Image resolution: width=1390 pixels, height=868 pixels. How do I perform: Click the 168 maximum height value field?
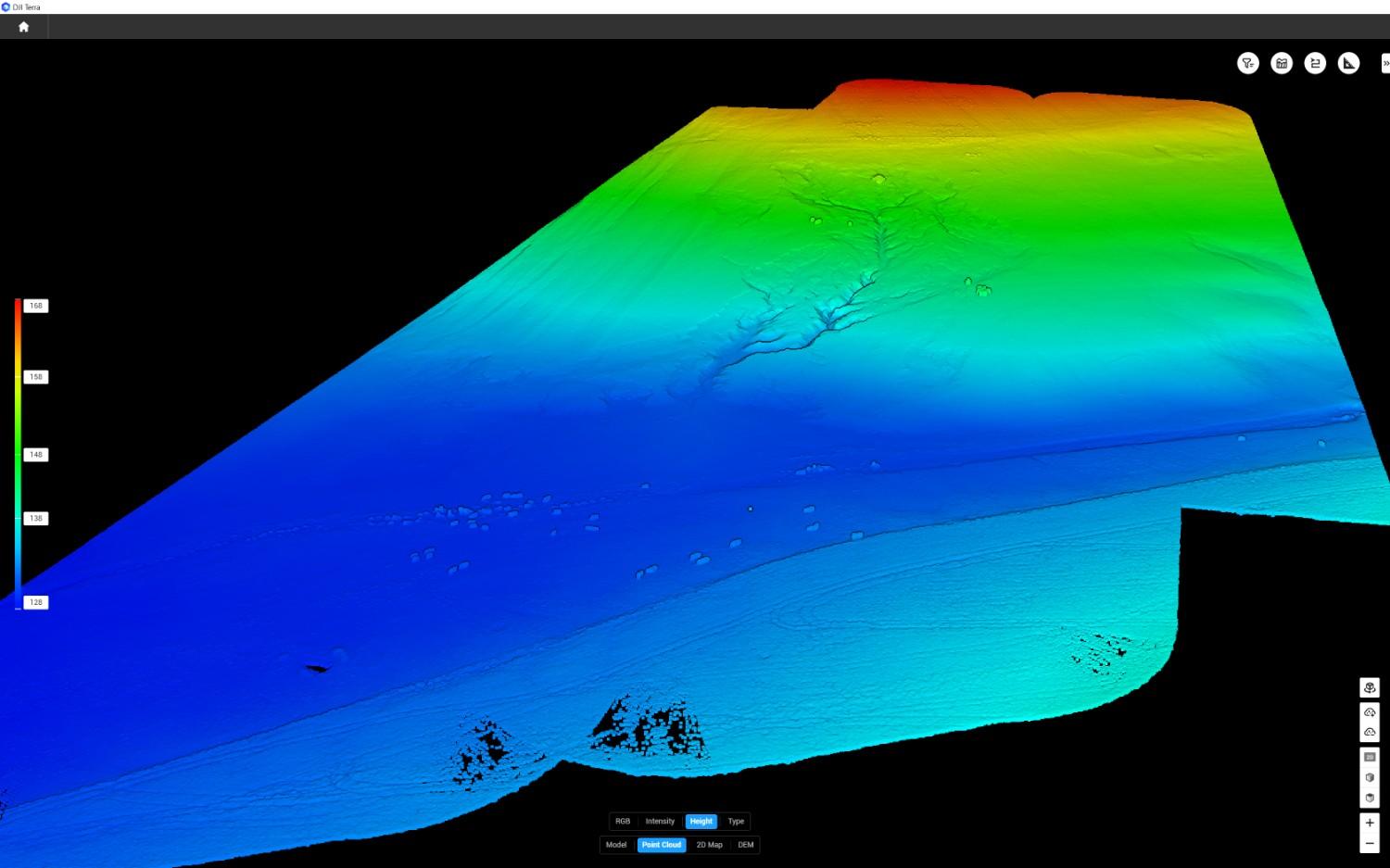pos(36,306)
